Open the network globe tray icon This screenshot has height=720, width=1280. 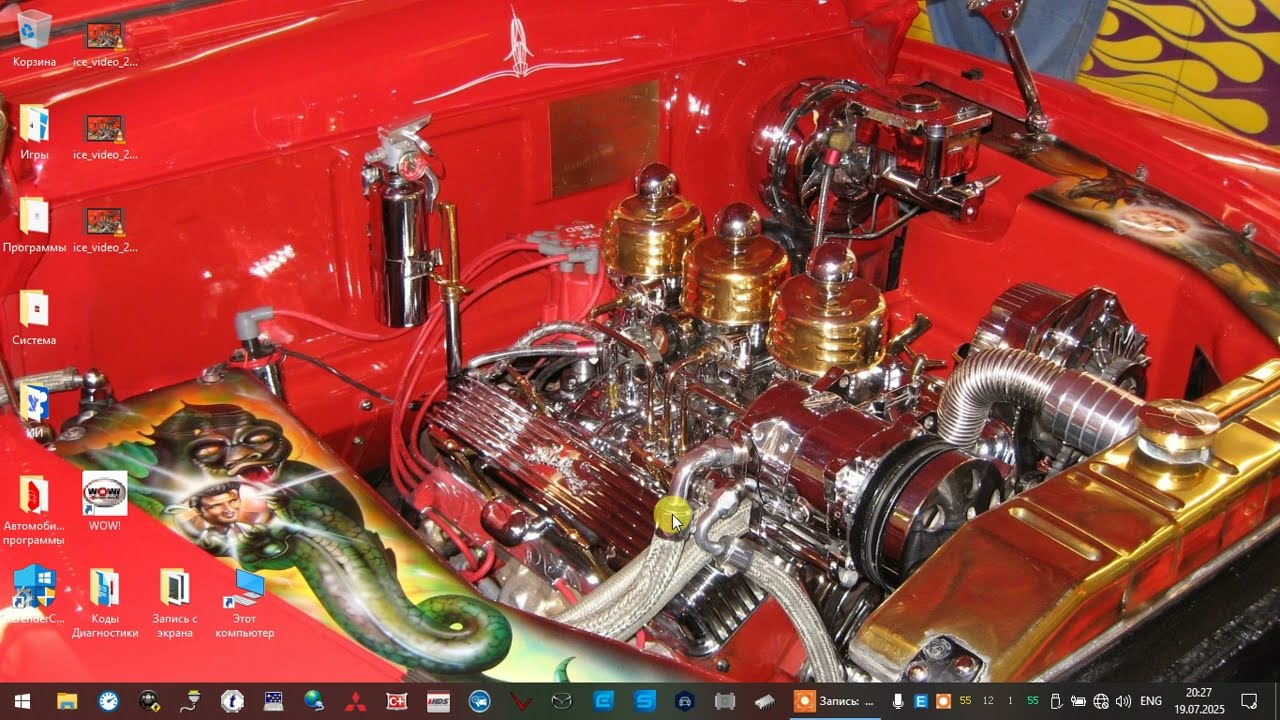pyautogui.click(x=1101, y=701)
